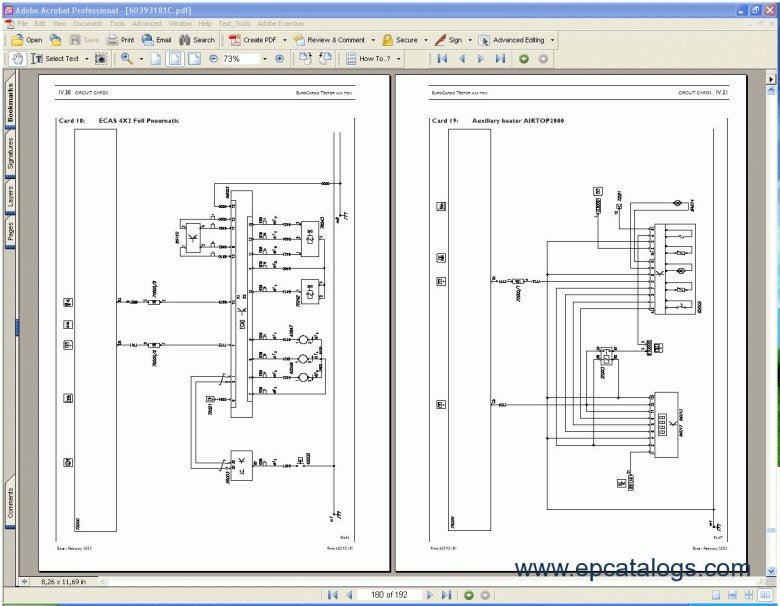This screenshot has width=780, height=606.
Task: Click the zoom in plus icon
Action: (279, 58)
